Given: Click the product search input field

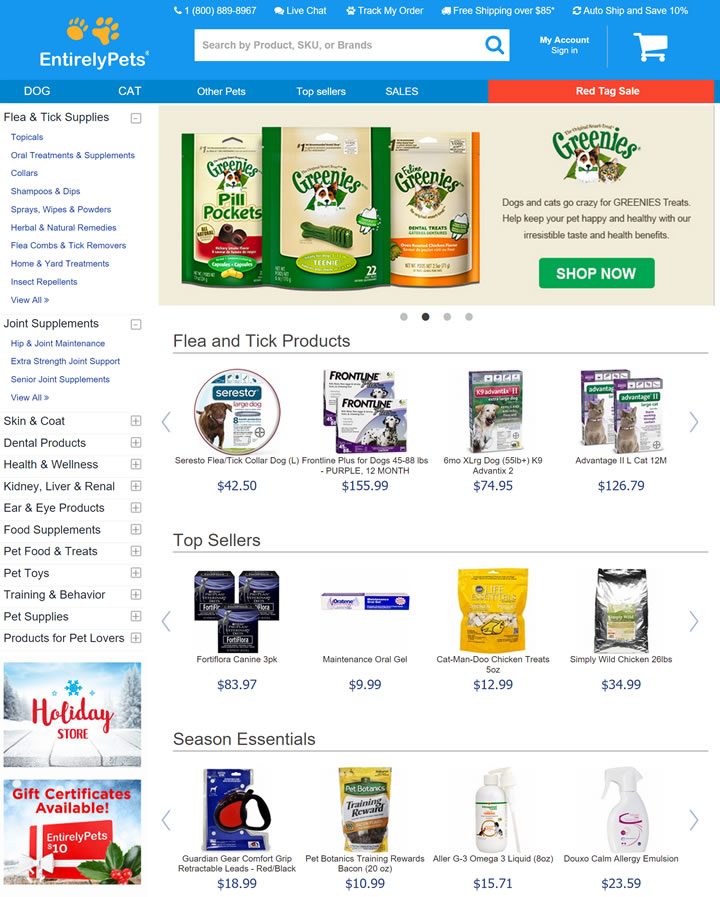Looking at the screenshot, I should pos(339,45).
